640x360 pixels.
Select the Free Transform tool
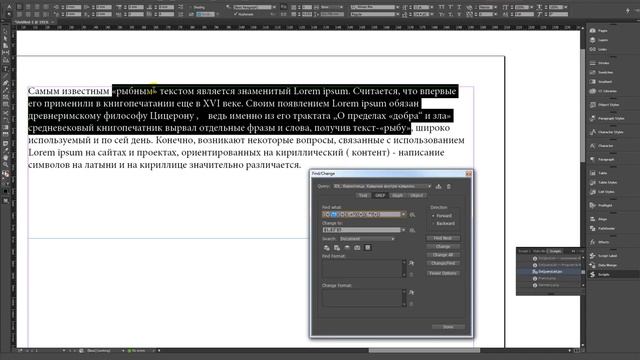(x=5, y=120)
